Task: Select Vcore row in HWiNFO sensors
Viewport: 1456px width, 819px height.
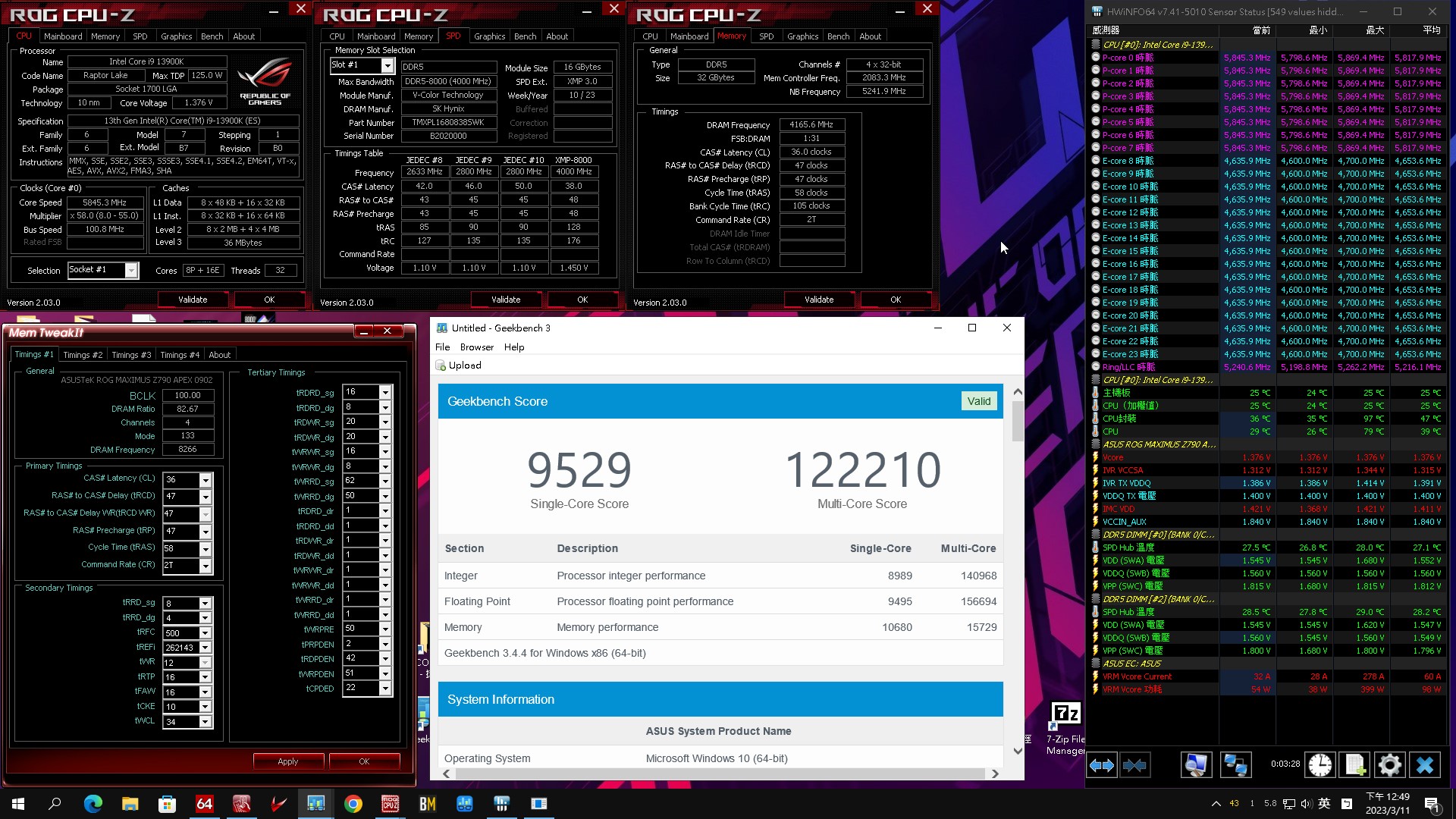Action: click(1266, 457)
